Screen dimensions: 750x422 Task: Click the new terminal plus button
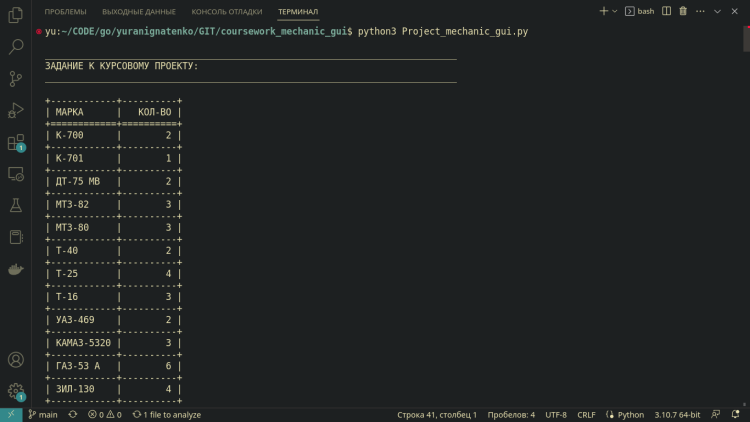[603, 11]
